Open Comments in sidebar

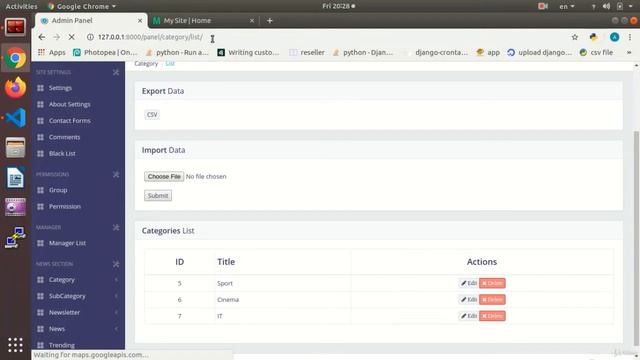click(x=64, y=137)
